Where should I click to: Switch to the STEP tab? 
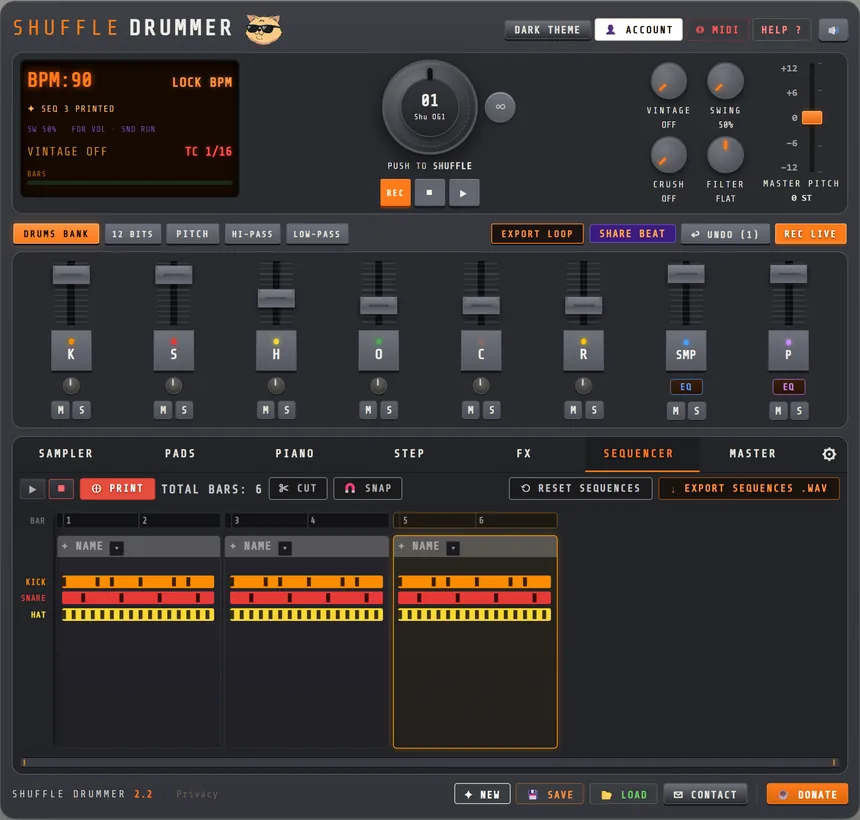click(409, 454)
